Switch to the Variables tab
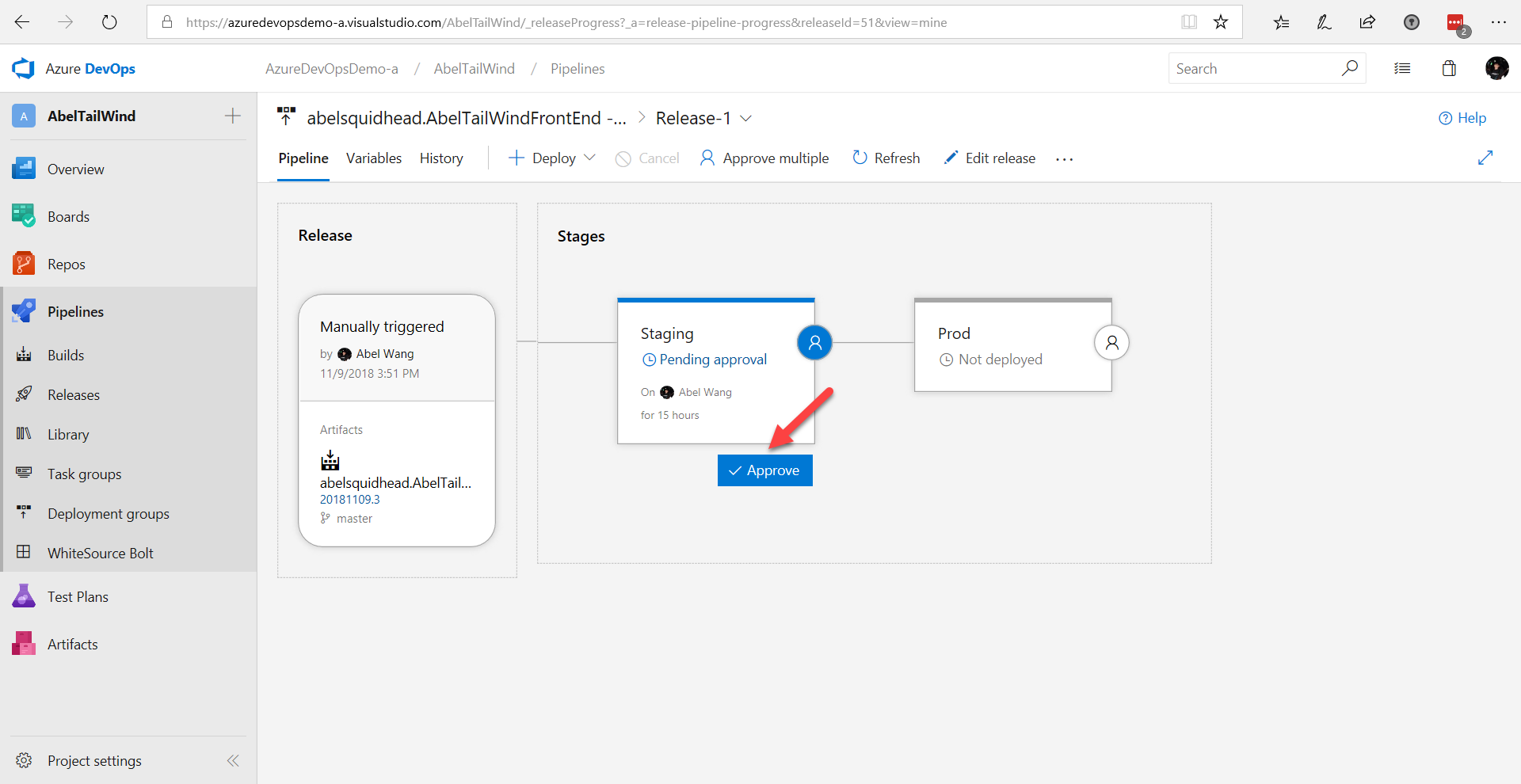1521x784 pixels. 374,158
